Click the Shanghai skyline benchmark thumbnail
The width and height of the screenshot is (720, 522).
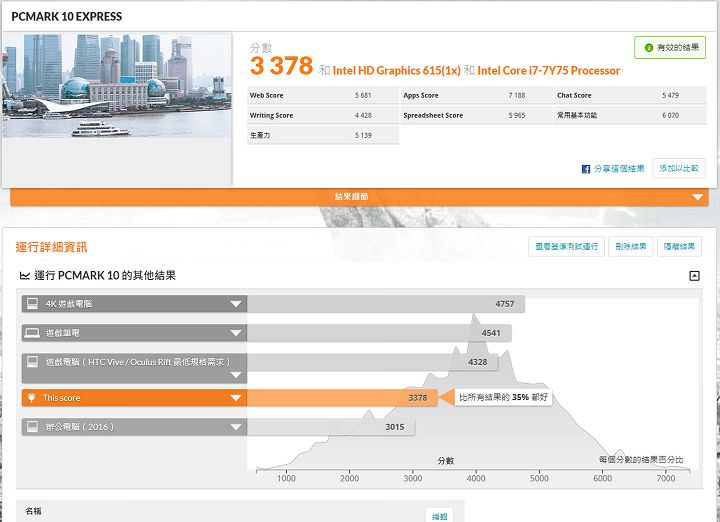tap(117, 87)
